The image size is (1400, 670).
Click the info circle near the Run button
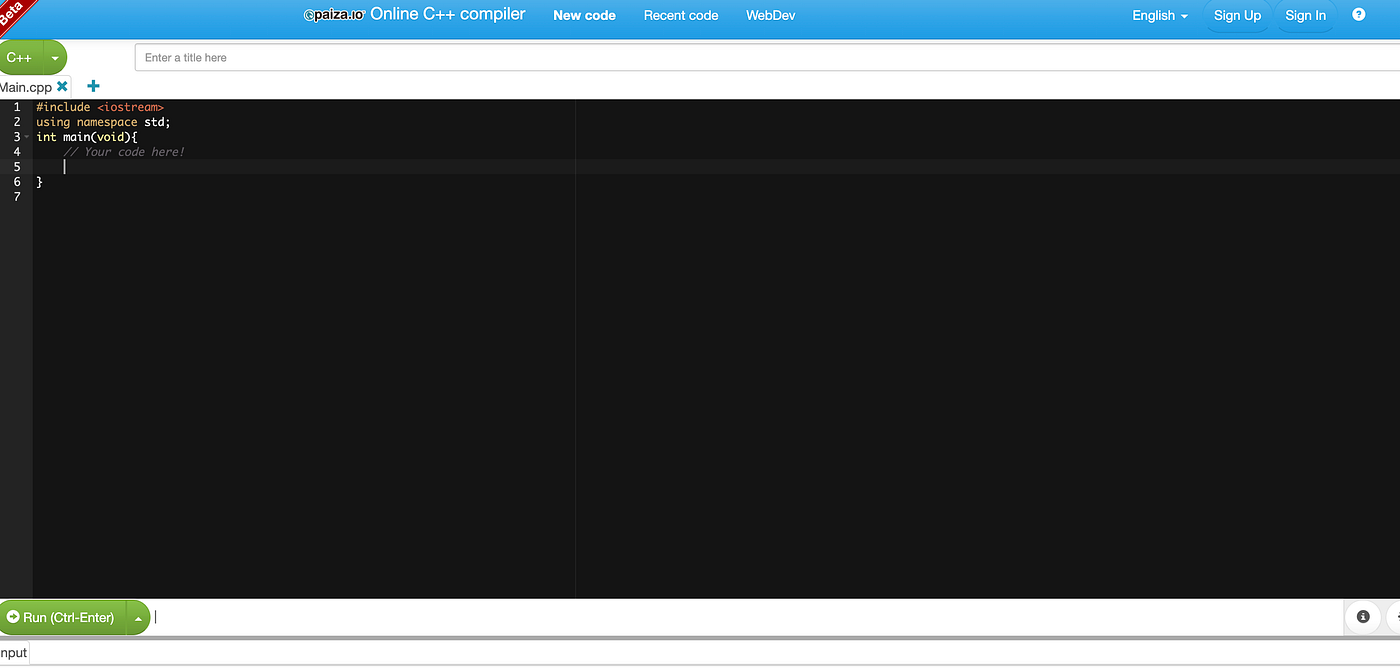pos(1362,617)
